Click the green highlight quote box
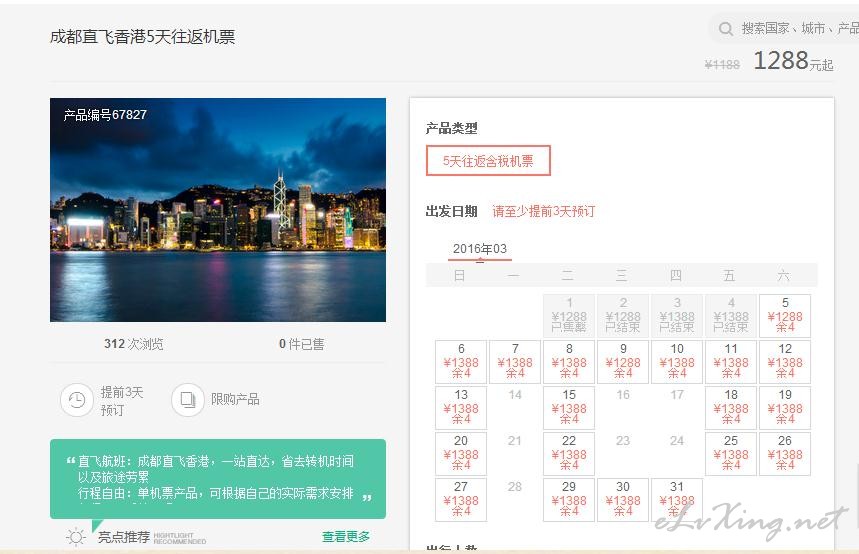Screen dimensions: 859x554 (218, 478)
